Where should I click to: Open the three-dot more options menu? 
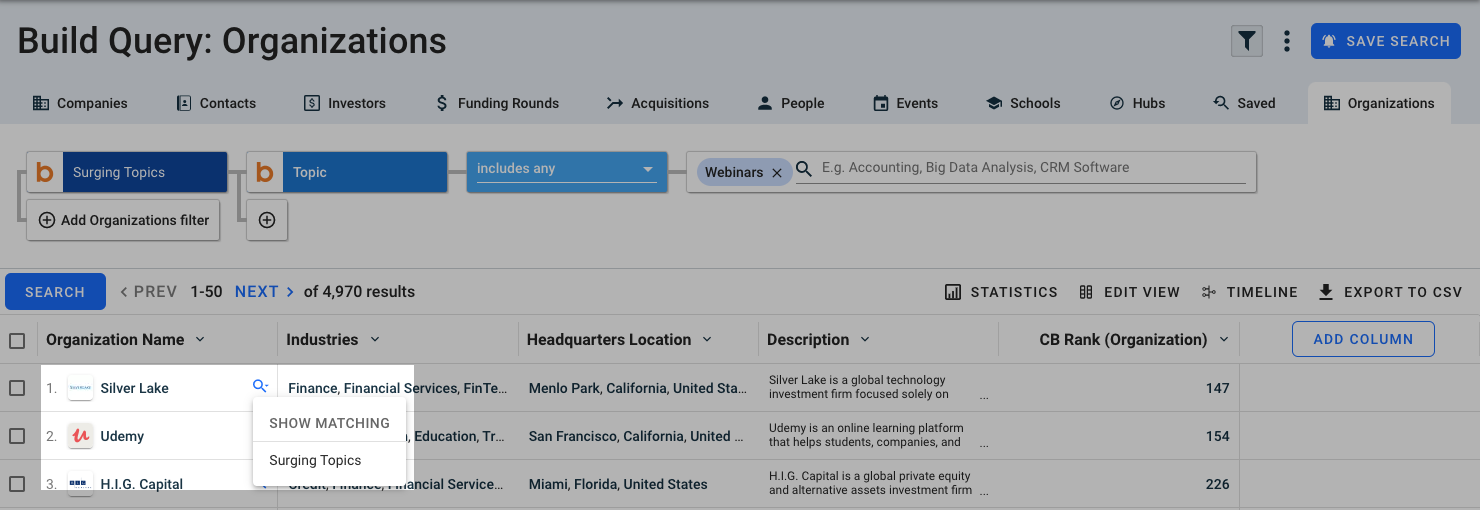tap(1287, 41)
